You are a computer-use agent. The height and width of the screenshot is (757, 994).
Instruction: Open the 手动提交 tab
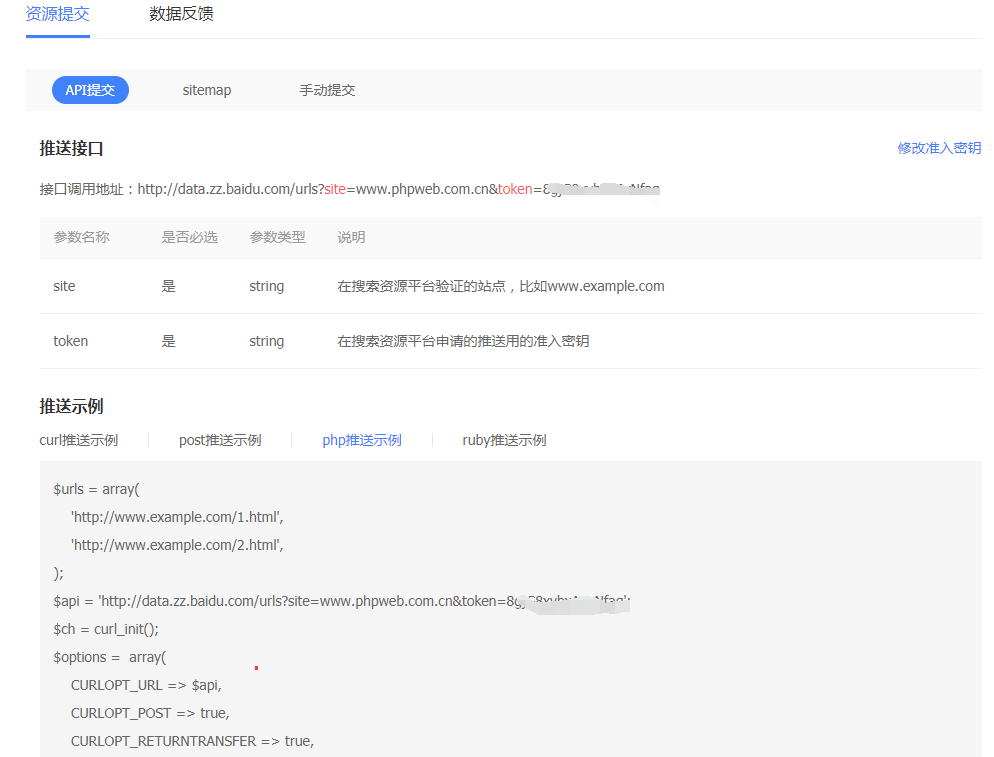[327, 90]
